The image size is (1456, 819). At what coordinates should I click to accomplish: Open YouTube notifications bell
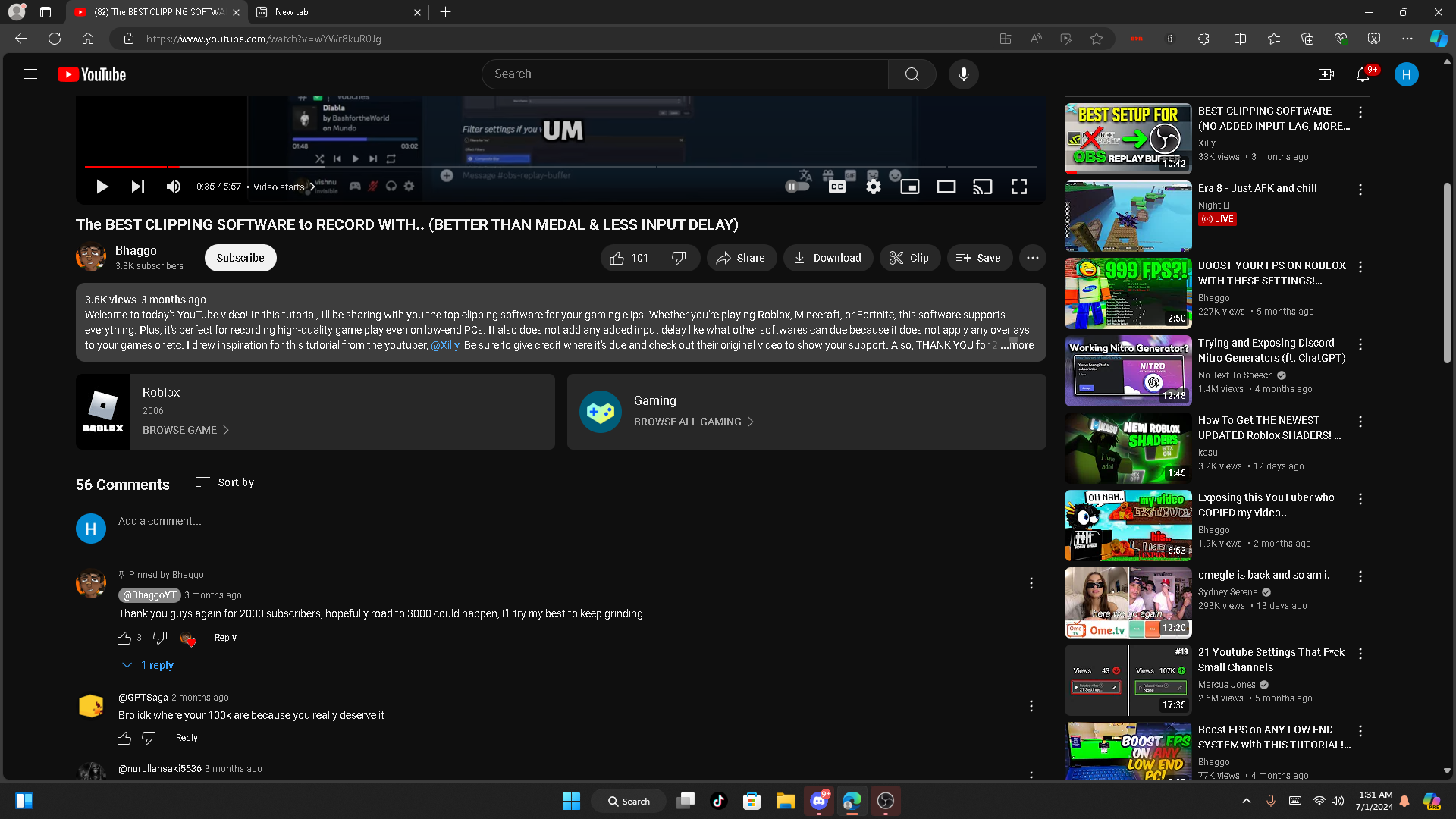click(1363, 74)
